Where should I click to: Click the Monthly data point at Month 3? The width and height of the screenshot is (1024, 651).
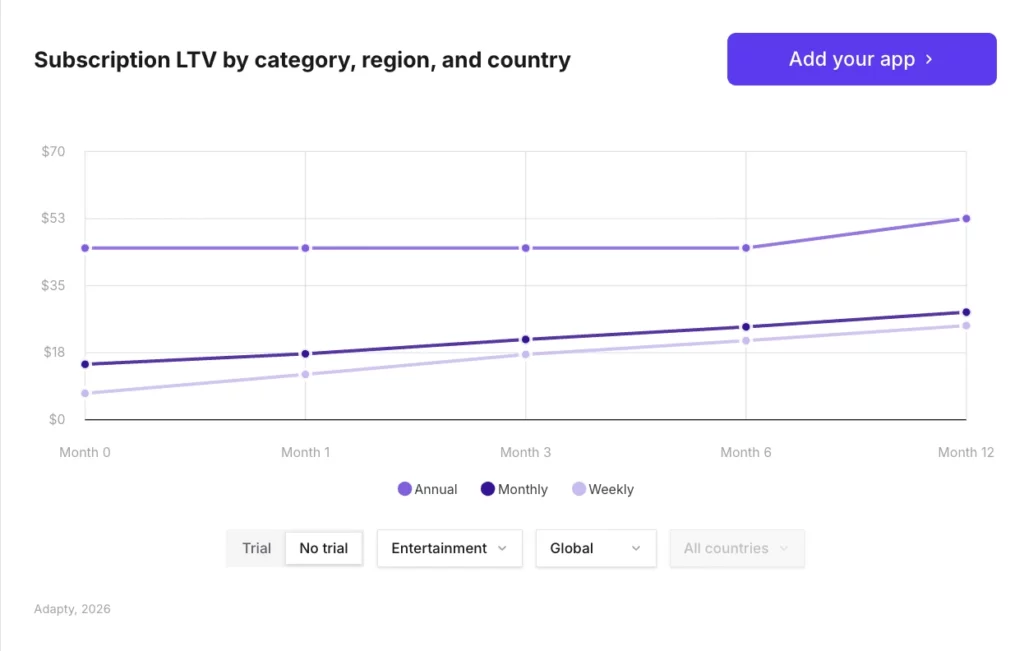click(x=525, y=339)
